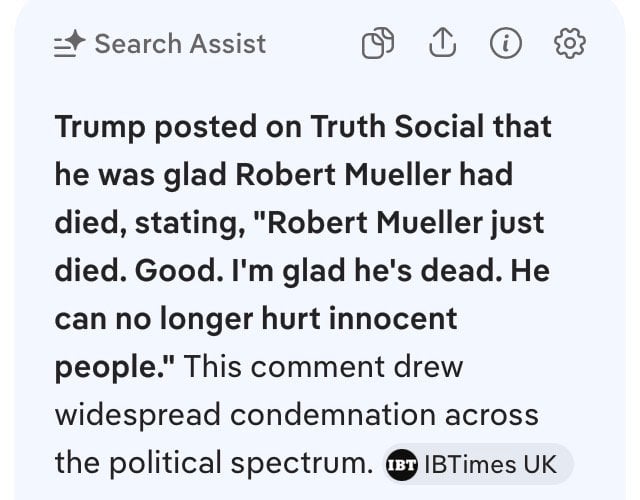Screen dimensions: 640x500
Task: Click the bold word "people."
Action: [114, 366]
